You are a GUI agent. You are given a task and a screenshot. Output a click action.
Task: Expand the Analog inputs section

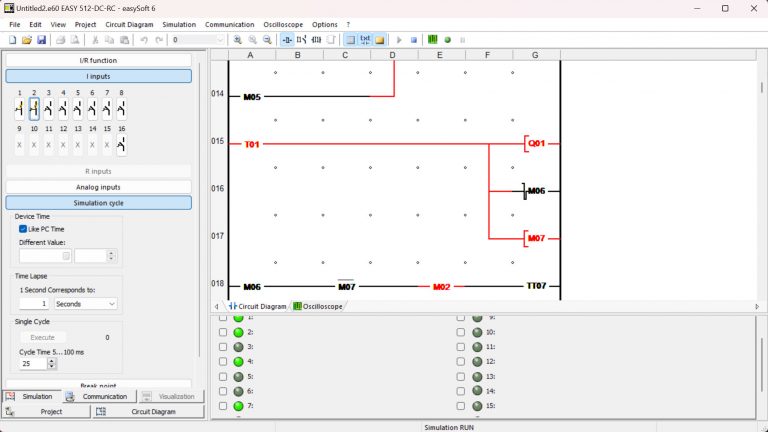(x=98, y=187)
